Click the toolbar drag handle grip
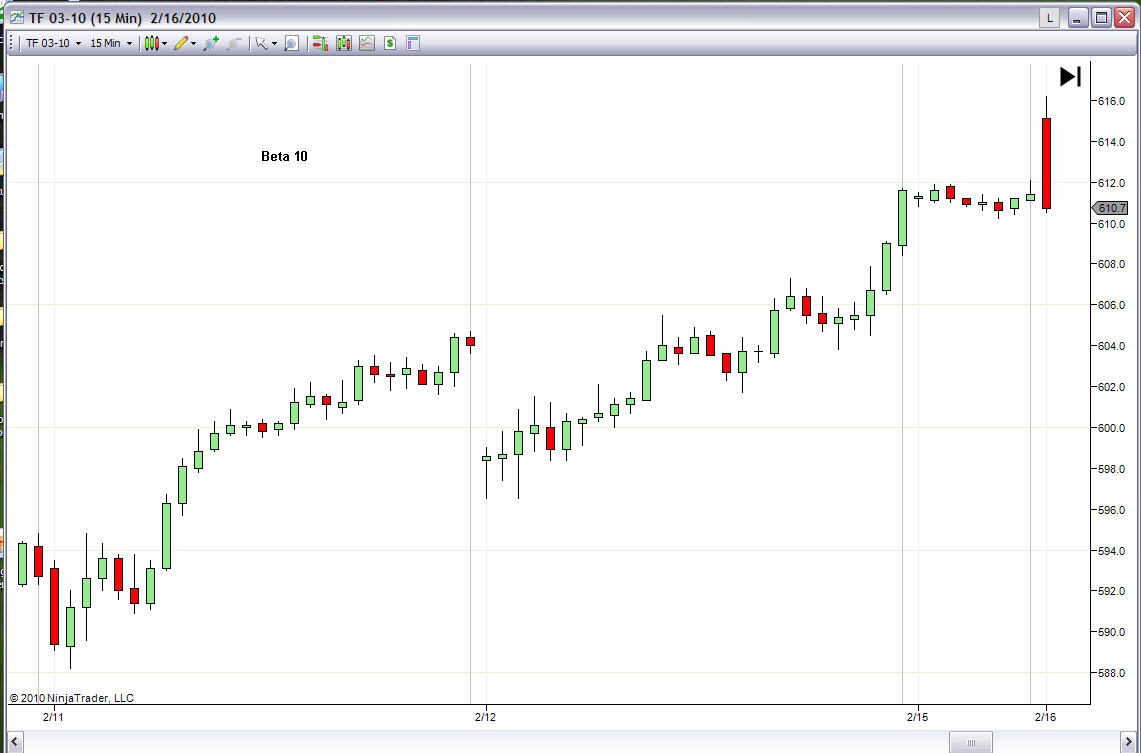The height and width of the screenshot is (753, 1141). point(12,43)
